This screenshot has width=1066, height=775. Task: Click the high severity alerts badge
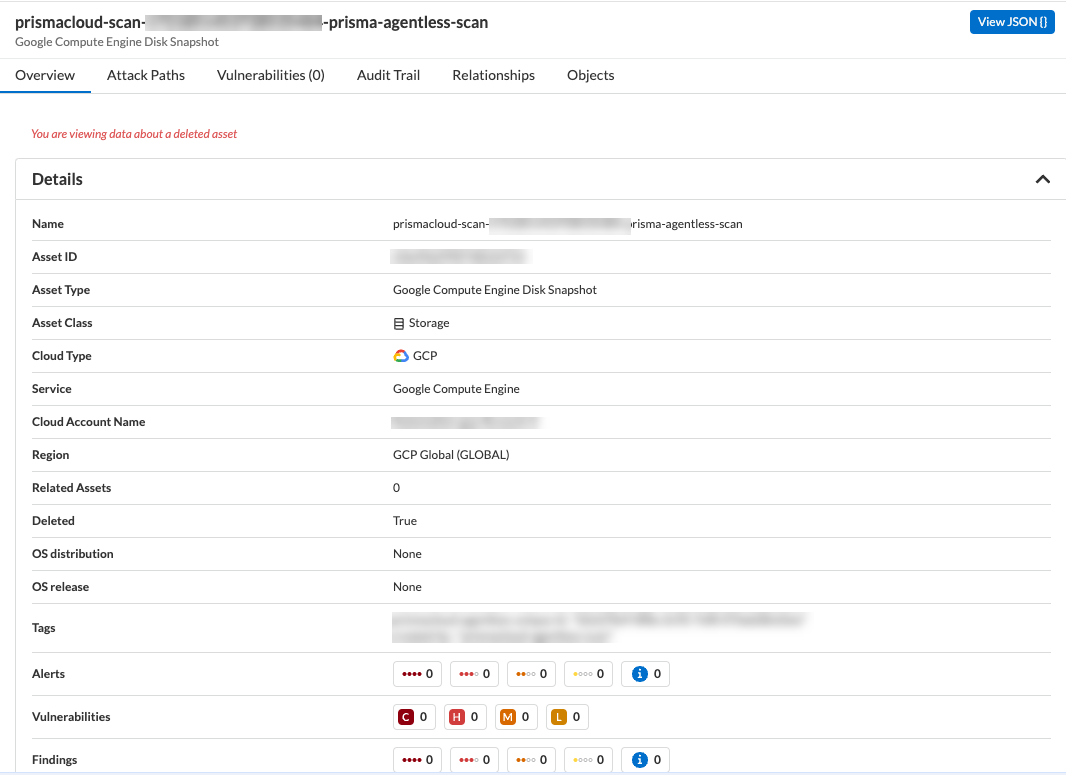pos(475,674)
